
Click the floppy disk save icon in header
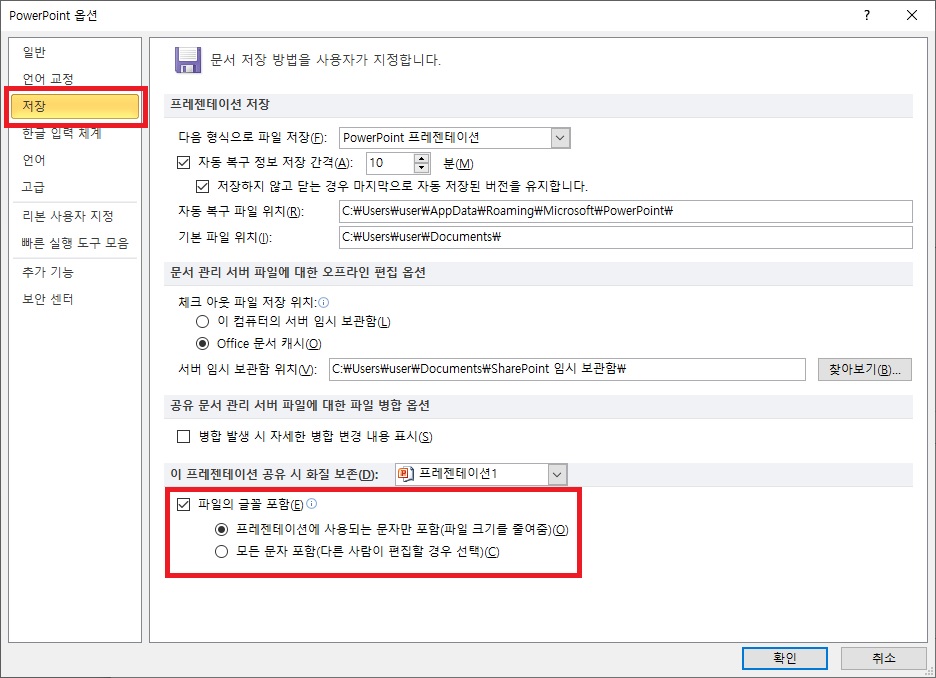point(187,60)
